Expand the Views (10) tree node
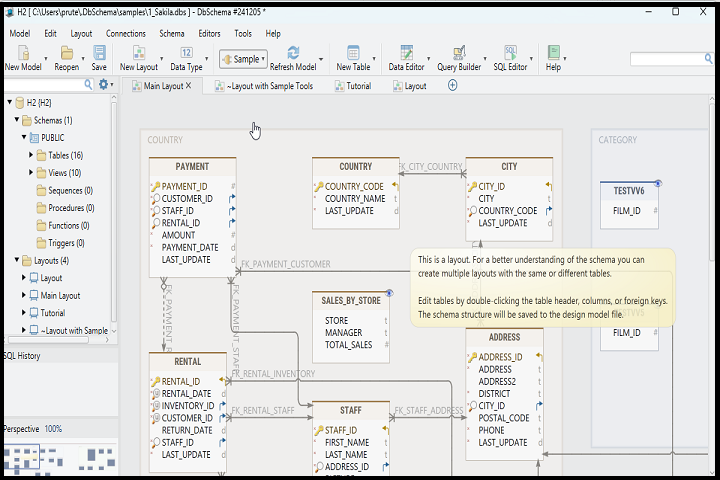This screenshot has width=720, height=480. click(31, 173)
